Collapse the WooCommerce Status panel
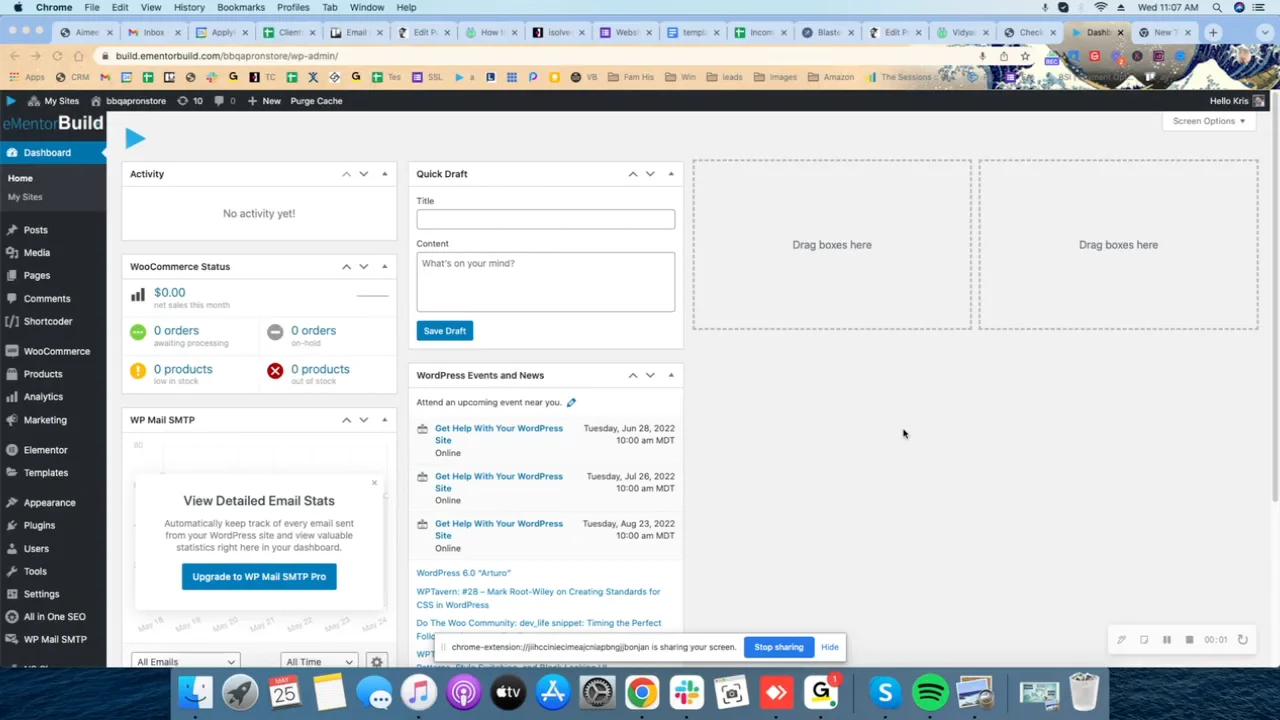Screen dimensions: 1280x720 click(x=384, y=267)
